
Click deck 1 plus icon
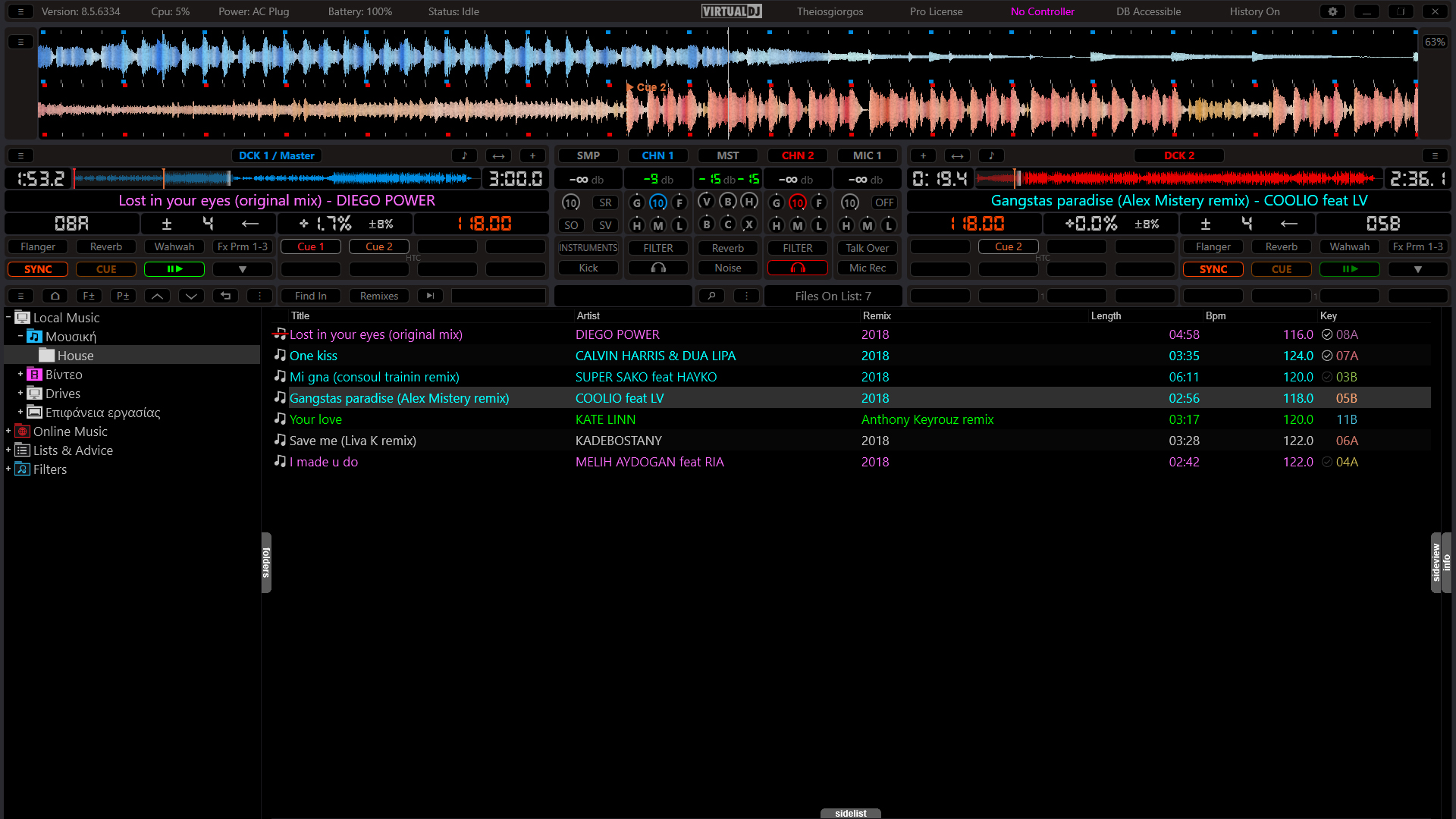[x=532, y=155]
